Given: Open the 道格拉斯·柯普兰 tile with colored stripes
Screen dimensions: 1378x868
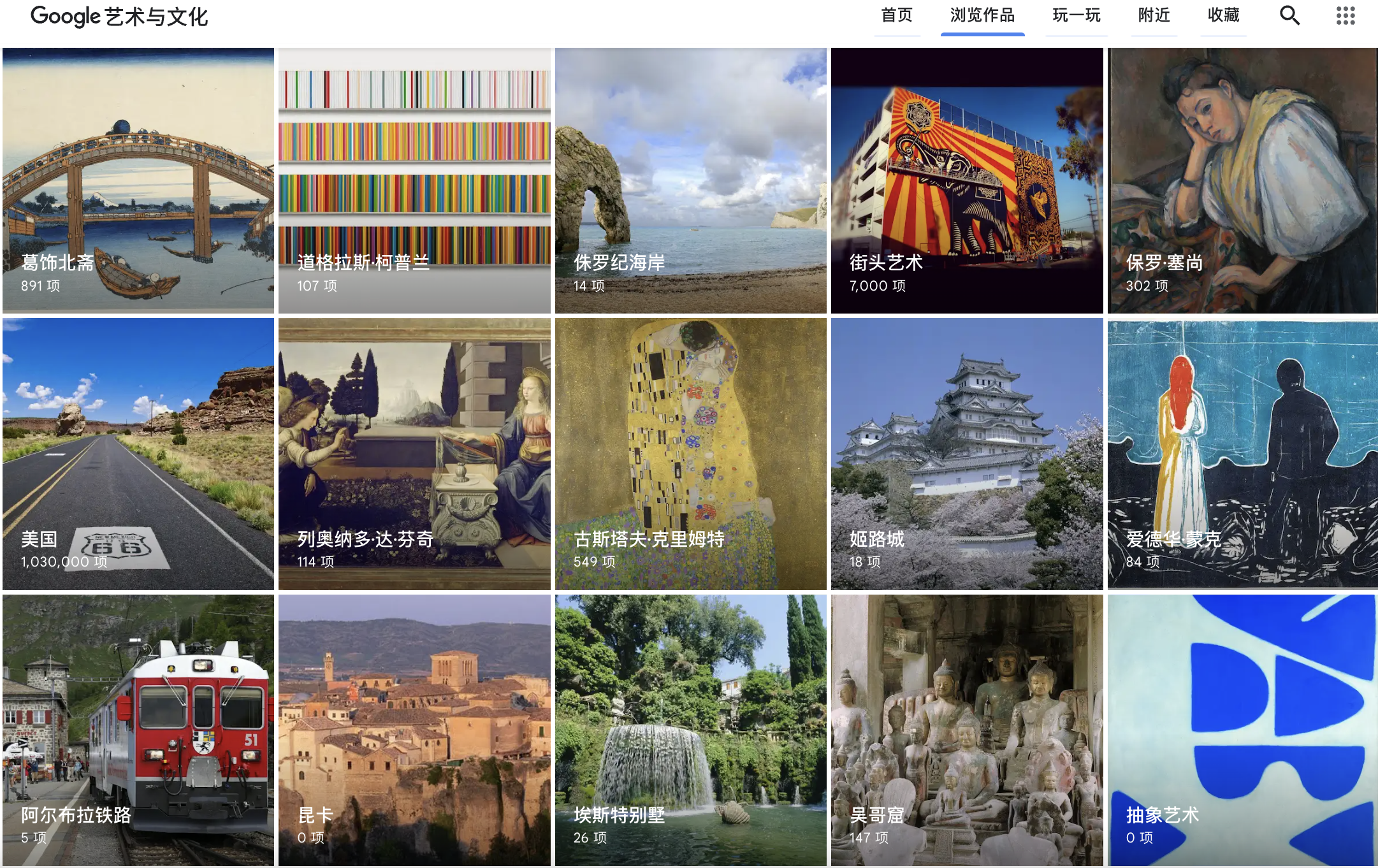Looking at the screenshot, I should coord(414,180).
